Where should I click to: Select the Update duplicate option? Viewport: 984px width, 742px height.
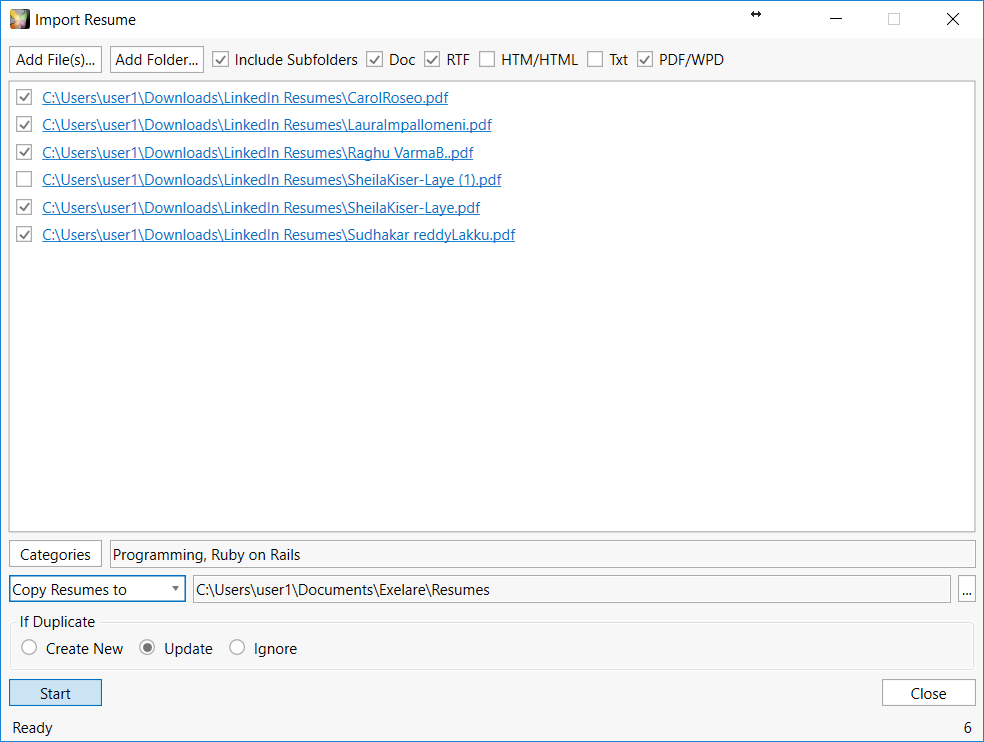point(147,647)
